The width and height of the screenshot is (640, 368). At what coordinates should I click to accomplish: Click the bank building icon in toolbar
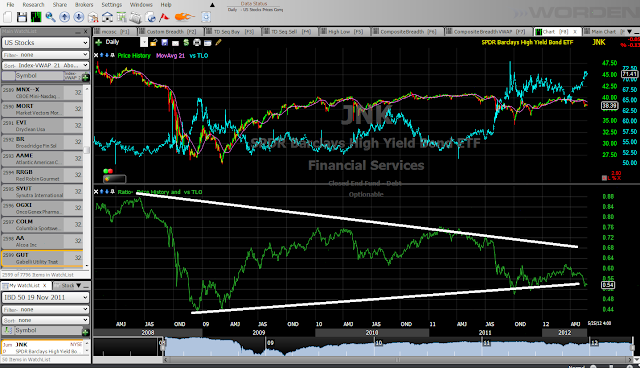[107, 17]
